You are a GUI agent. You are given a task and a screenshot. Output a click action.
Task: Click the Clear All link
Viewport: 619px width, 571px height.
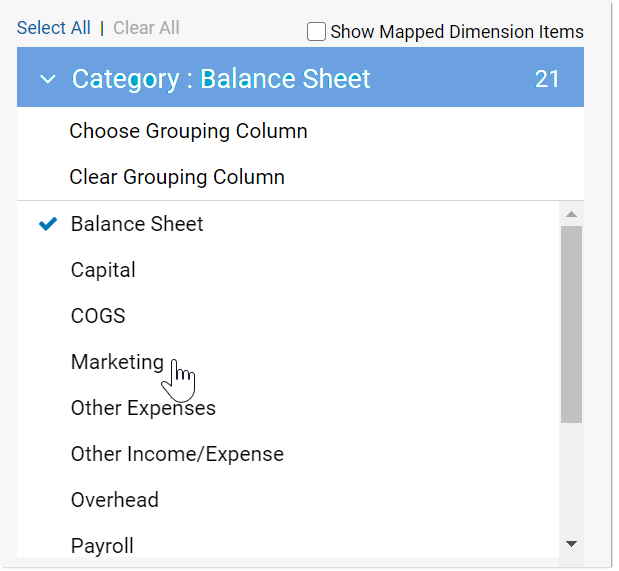tap(146, 28)
